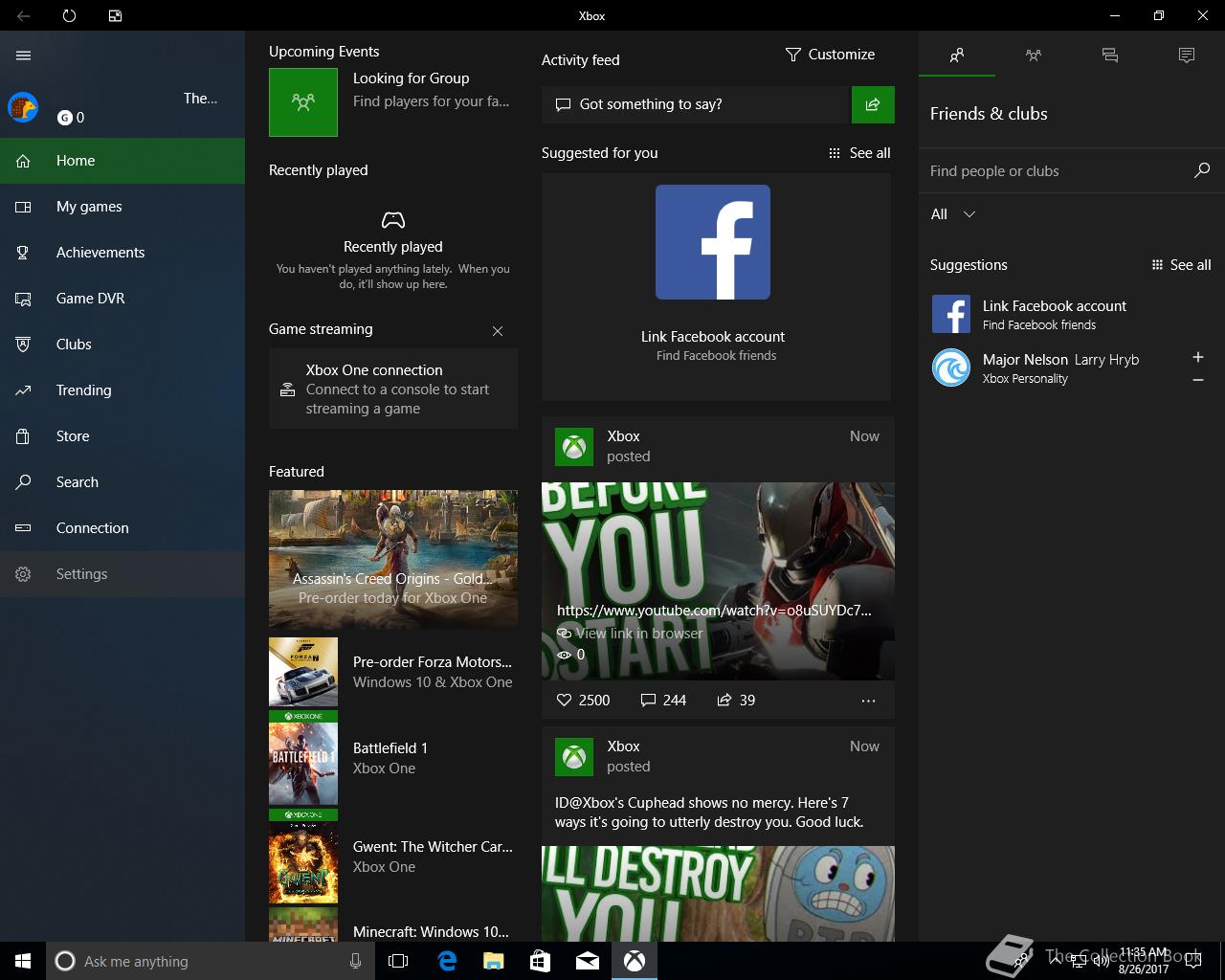Open Settings in sidebar
Viewport: 1225px width, 980px height.
coord(122,574)
